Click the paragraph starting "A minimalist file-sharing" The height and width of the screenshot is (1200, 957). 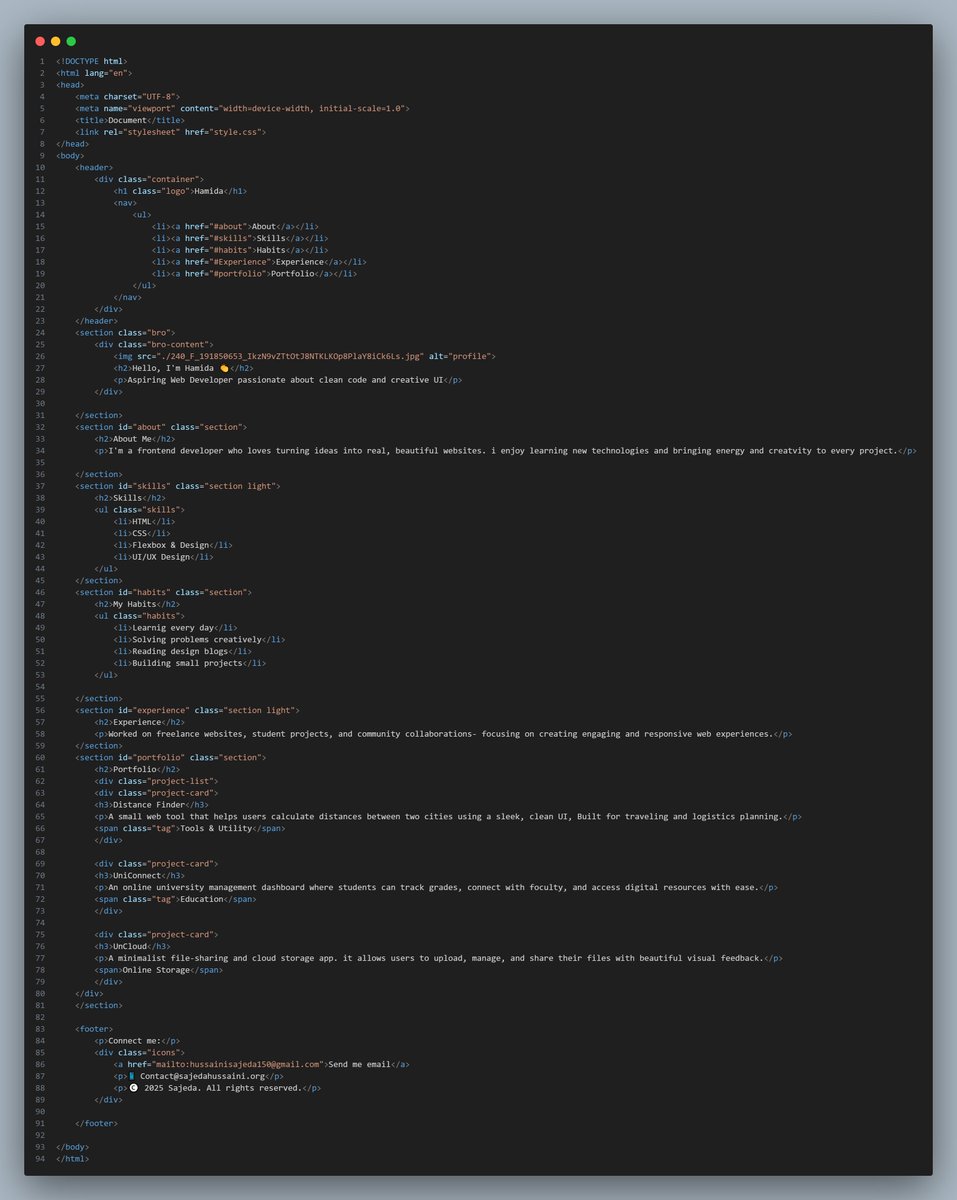pos(435,958)
